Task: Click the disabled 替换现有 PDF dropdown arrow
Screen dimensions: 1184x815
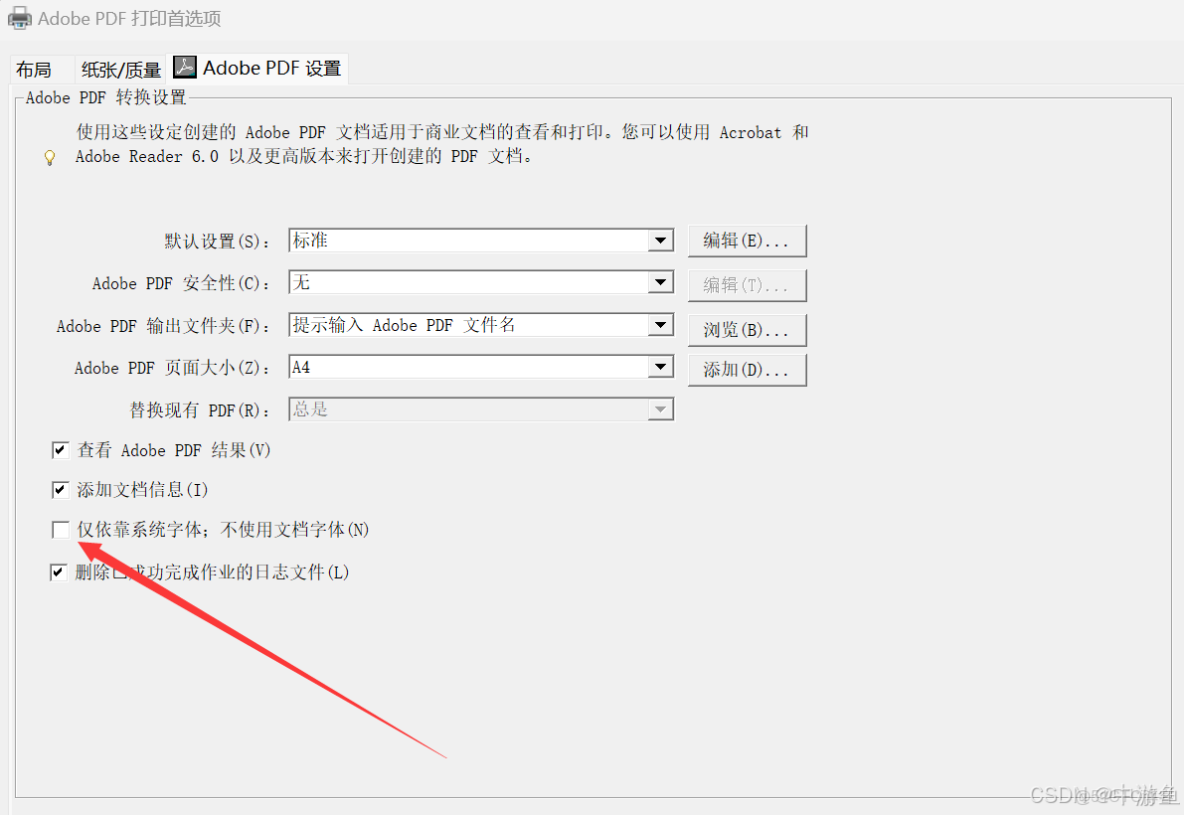Action: pyautogui.click(x=660, y=409)
